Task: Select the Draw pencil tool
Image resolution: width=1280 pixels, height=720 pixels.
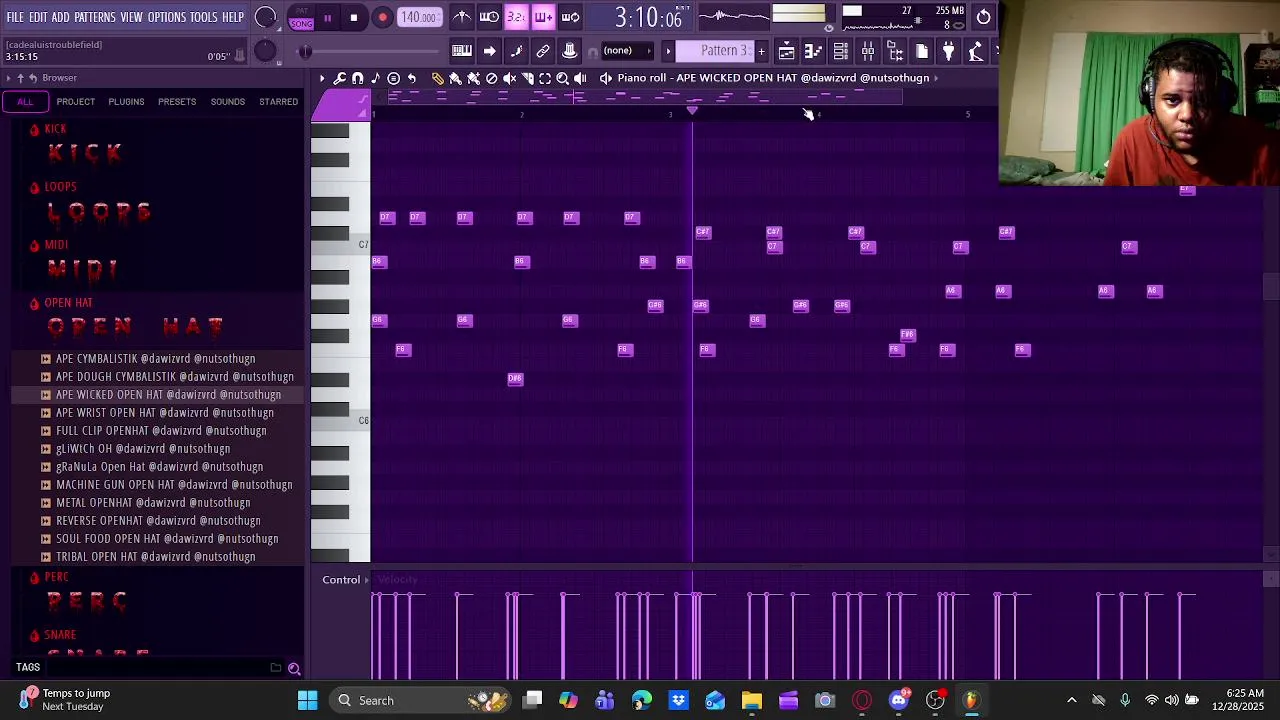Action: (437, 78)
